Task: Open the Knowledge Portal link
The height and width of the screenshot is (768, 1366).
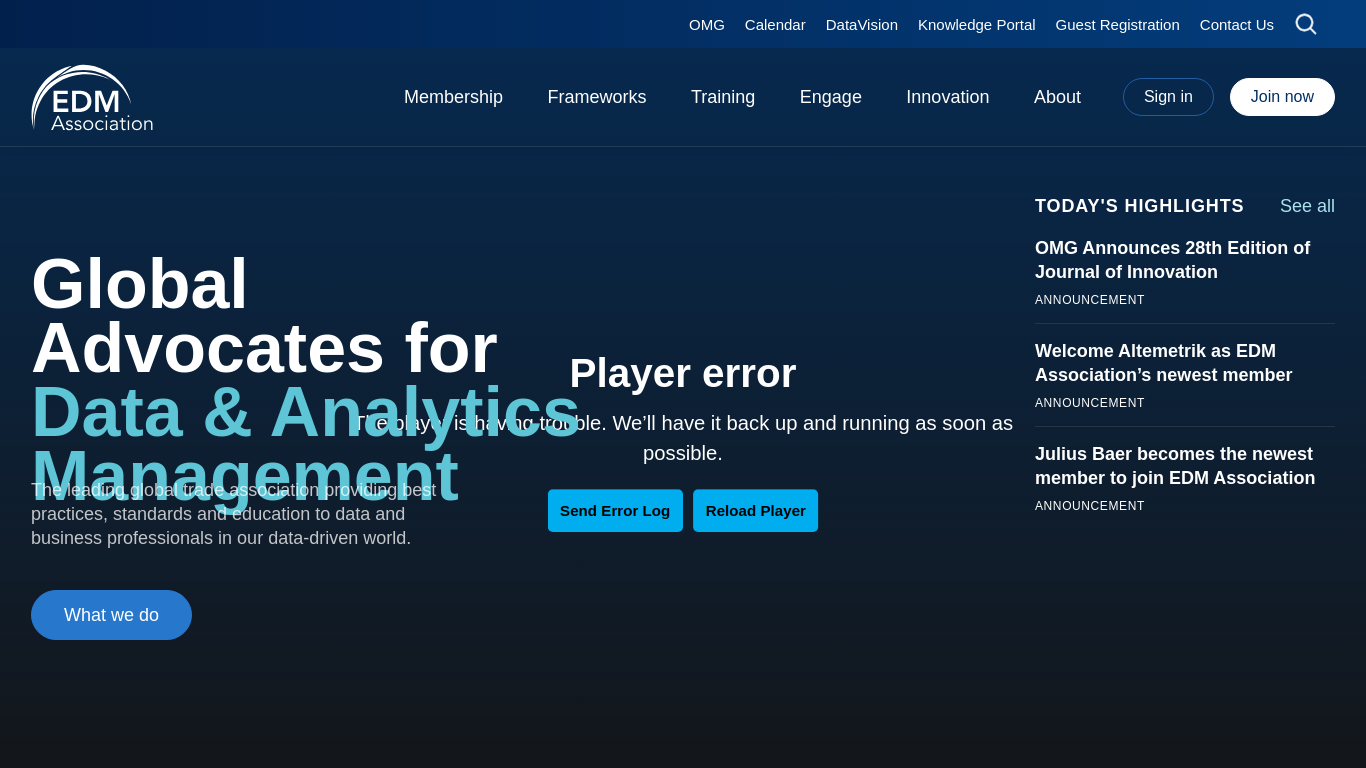Action: tap(977, 24)
